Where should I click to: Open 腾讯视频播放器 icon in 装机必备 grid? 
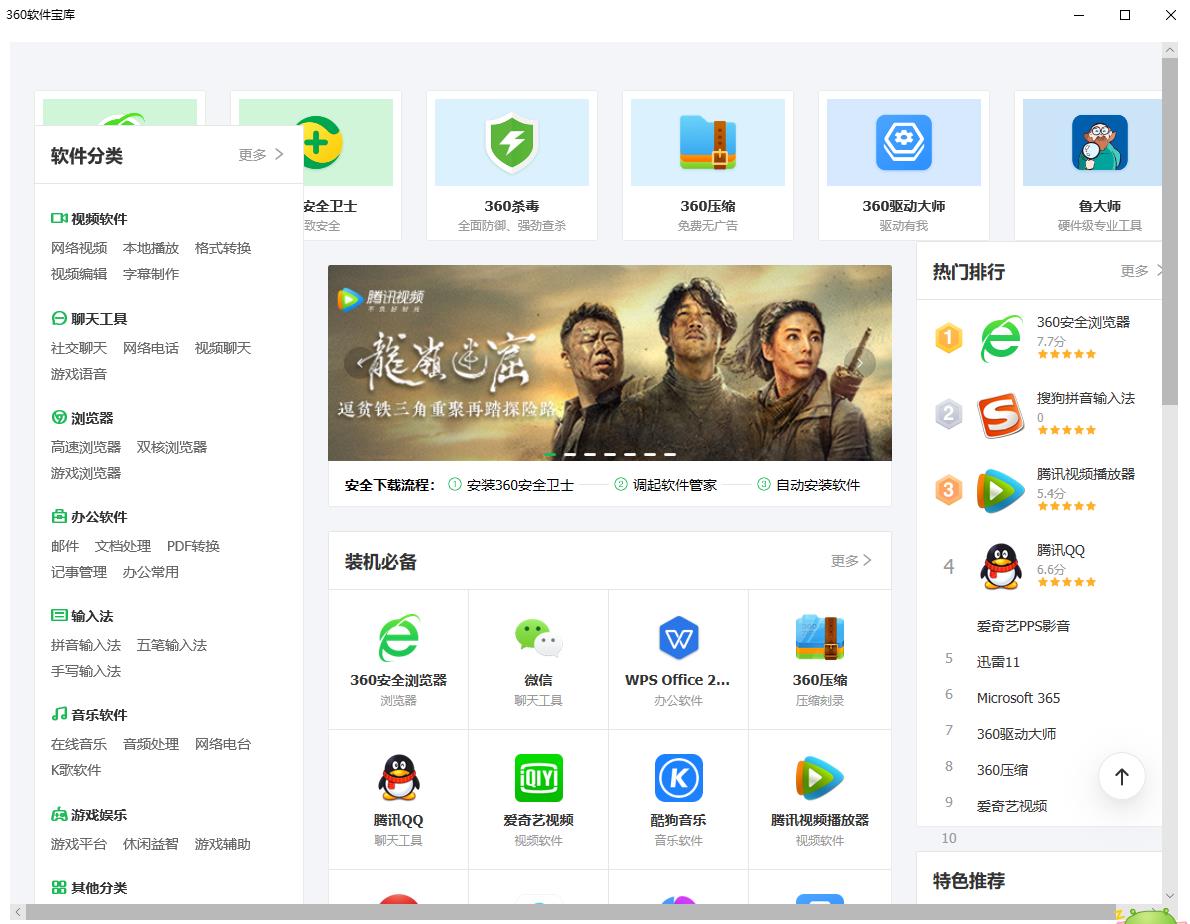tap(820, 778)
